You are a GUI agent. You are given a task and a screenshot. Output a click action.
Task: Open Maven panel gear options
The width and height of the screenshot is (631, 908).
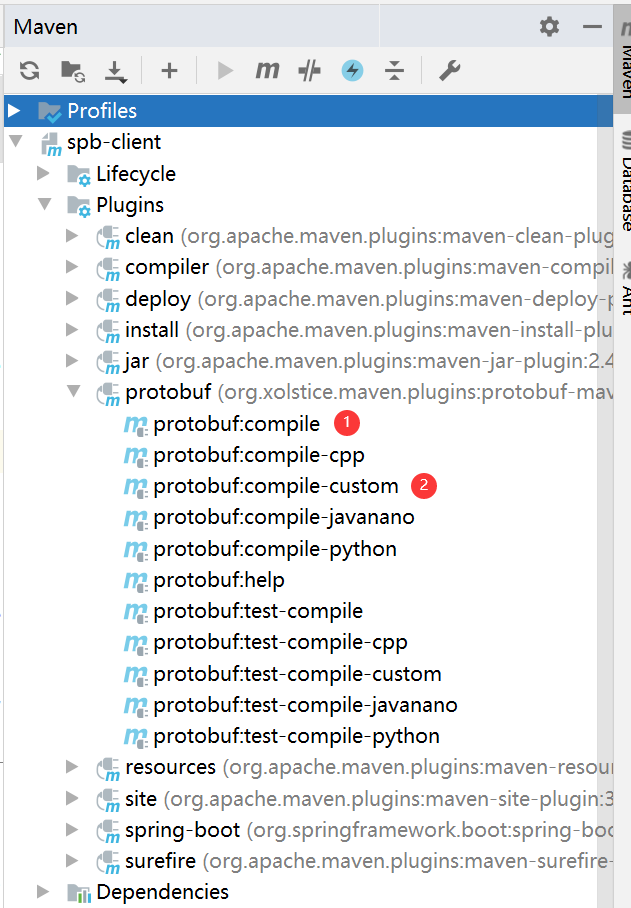click(549, 27)
